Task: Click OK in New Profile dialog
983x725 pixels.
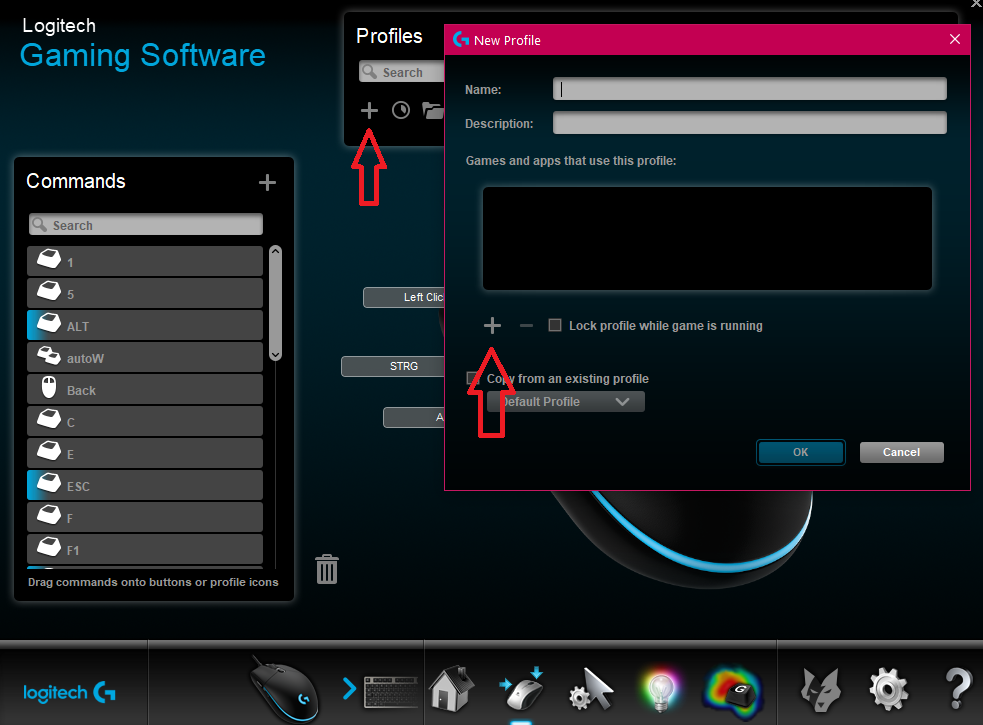Action: pos(801,452)
